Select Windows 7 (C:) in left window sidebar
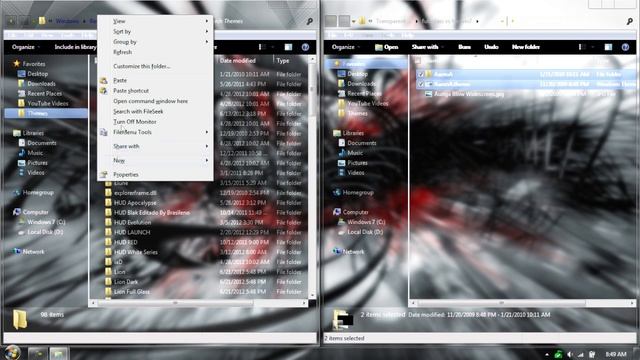This screenshot has height=360, width=640. click(x=46, y=222)
